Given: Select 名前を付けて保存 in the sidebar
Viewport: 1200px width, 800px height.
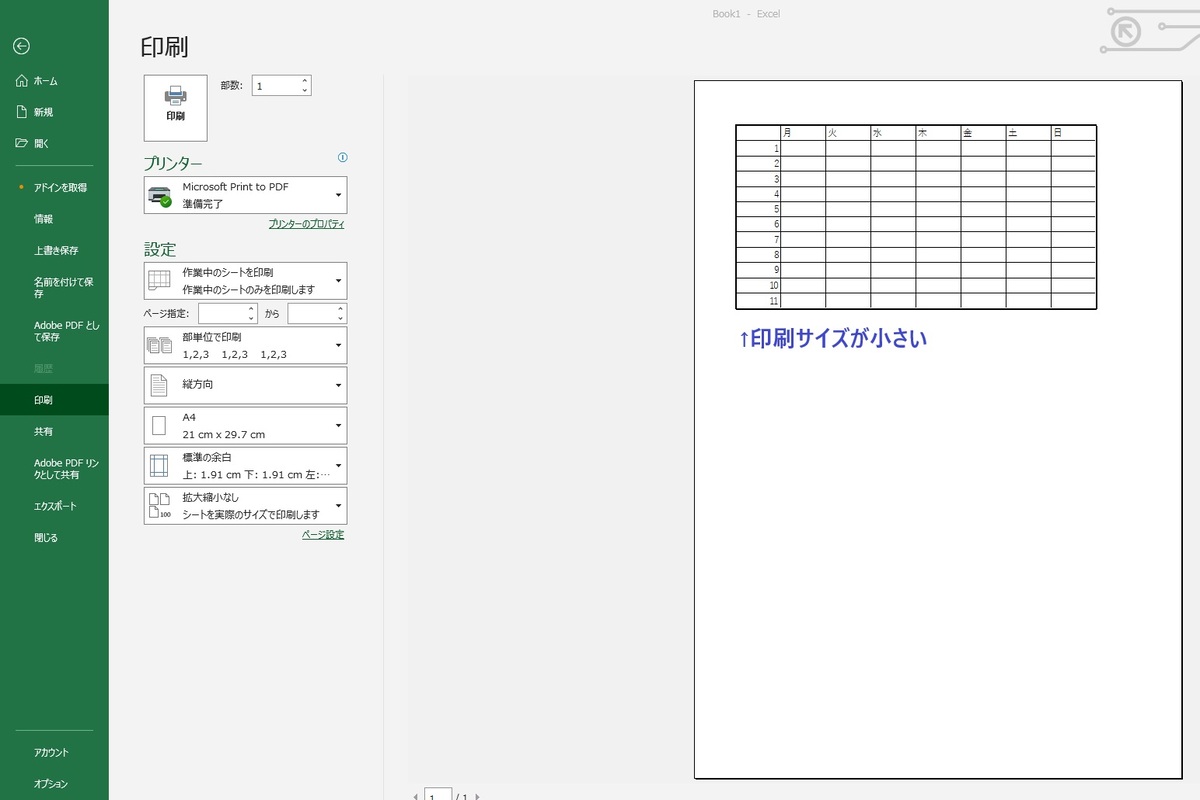Looking at the screenshot, I should click(64, 288).
